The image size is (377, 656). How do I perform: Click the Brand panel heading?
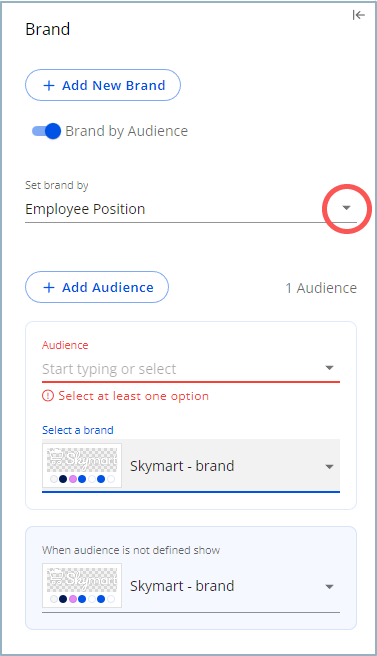(48, 29)
